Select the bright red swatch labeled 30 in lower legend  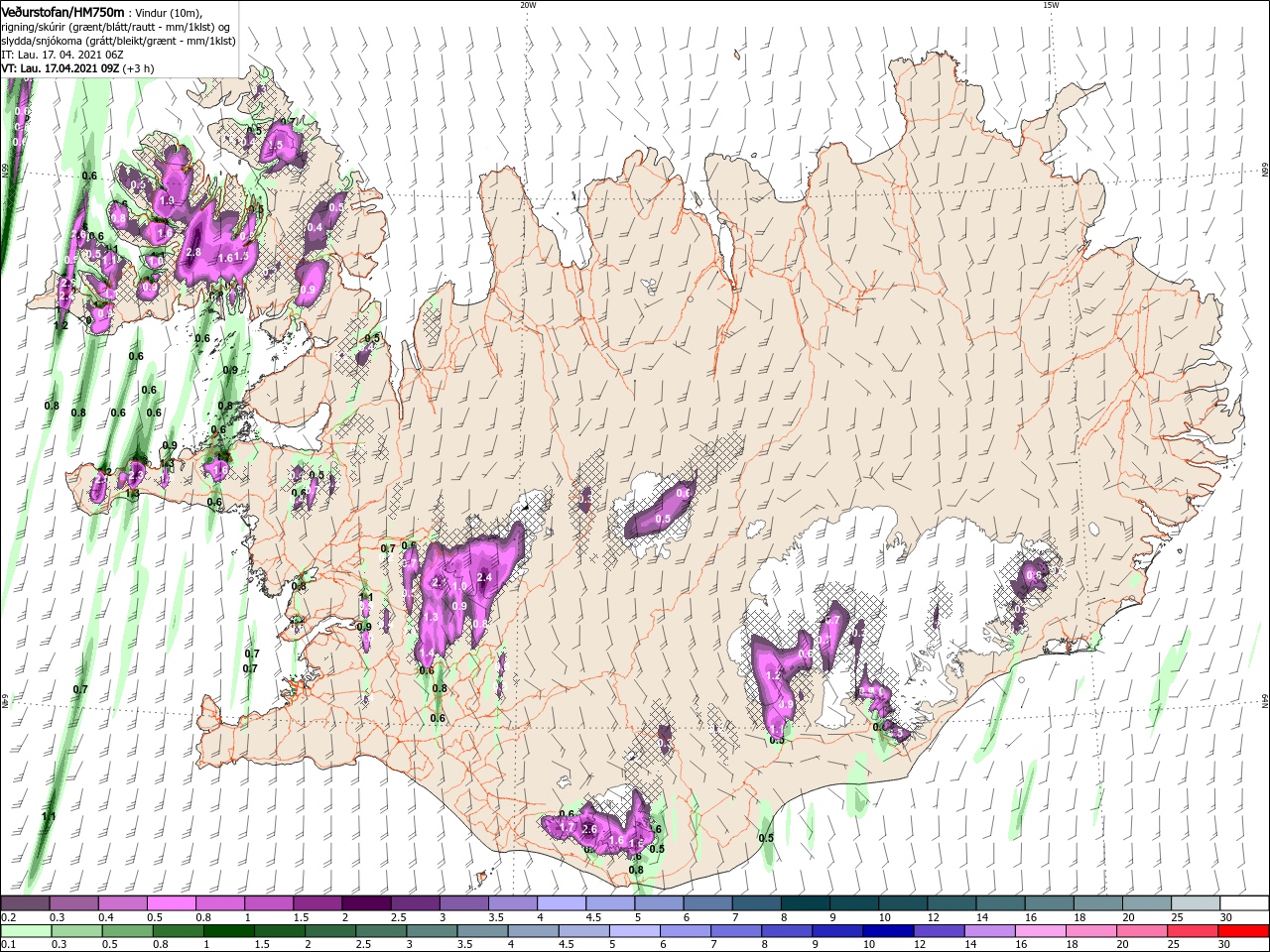point(1243,931)
